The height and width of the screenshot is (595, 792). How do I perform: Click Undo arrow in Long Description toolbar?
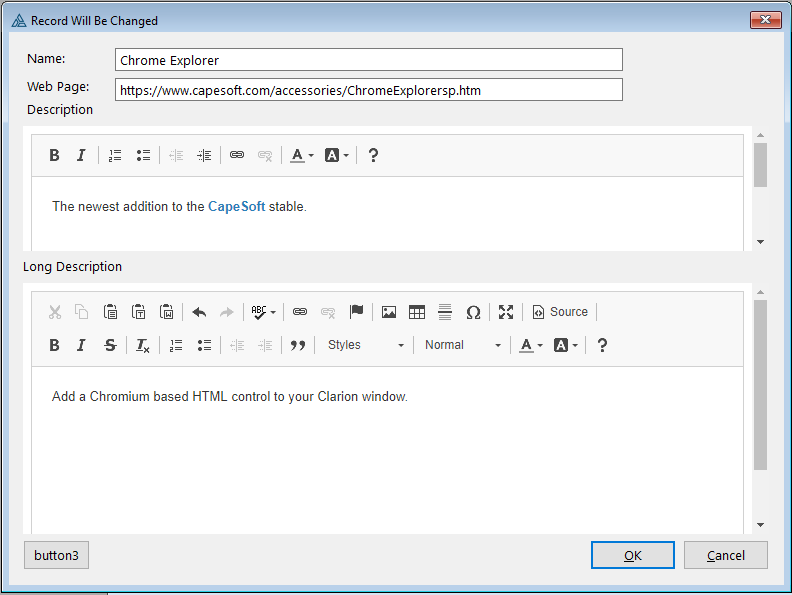pyautogui.click(x=199, y=312)
